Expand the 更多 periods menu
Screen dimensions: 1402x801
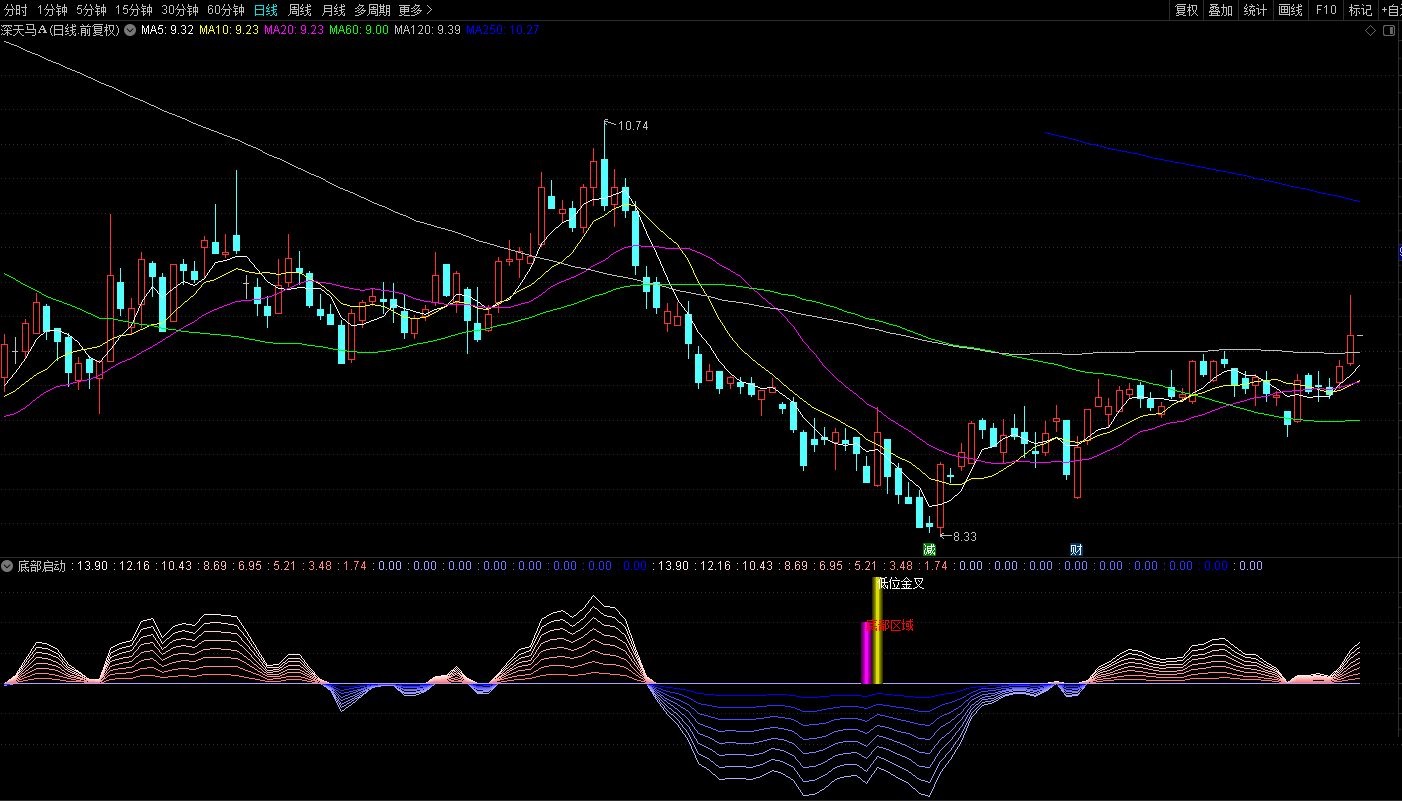[415, 10]
